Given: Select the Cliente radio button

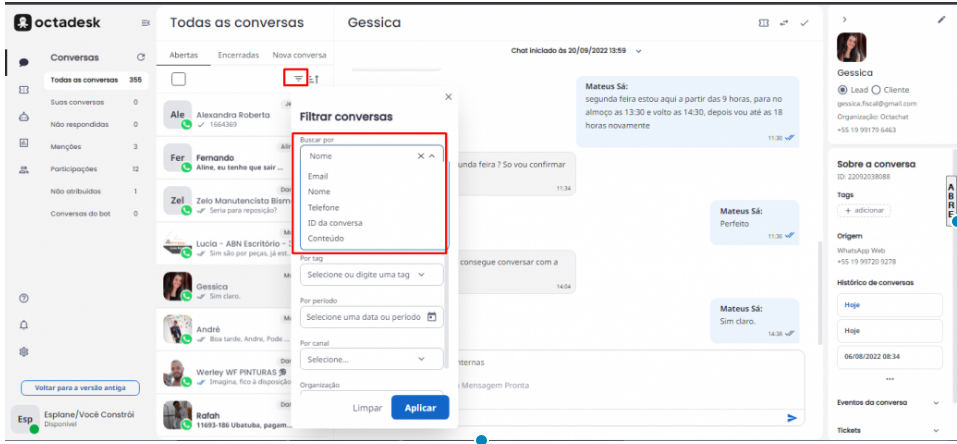Looking at the screenshot, I should pos(877,89).
